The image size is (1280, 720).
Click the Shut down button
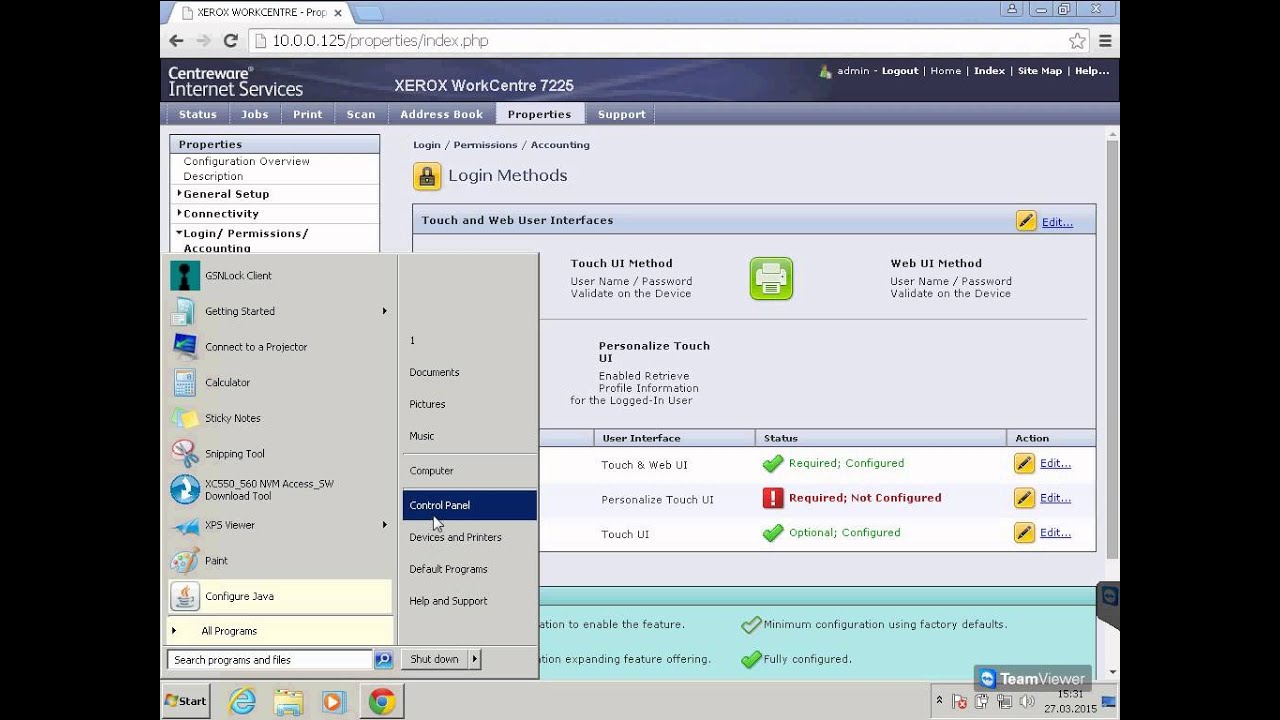[x=434, y=659]
